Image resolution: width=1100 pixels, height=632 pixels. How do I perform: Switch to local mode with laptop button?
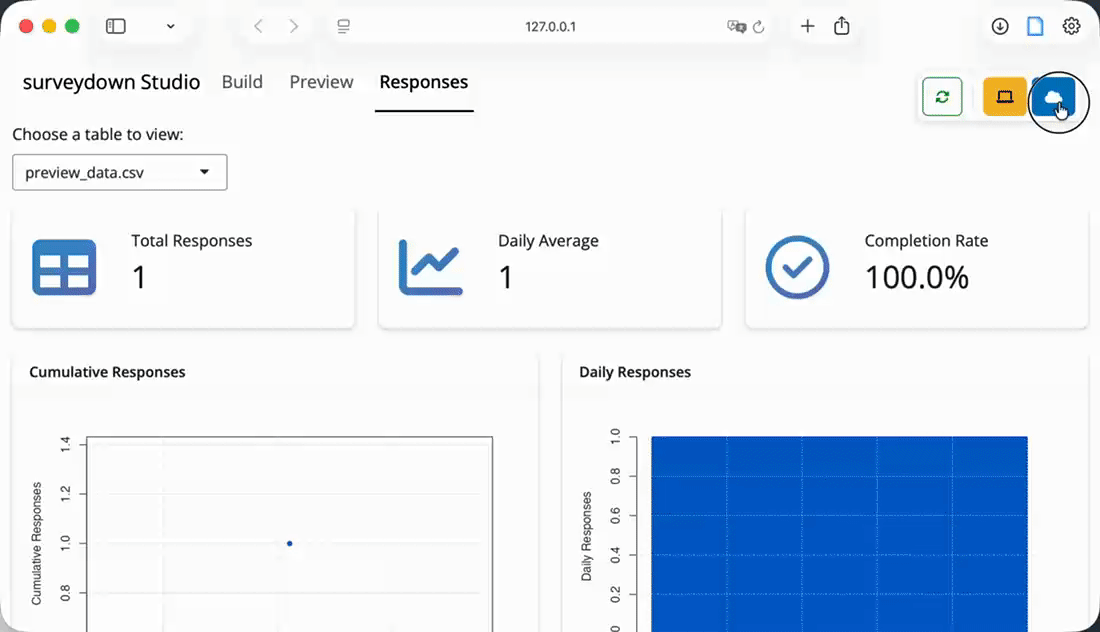(x=1004, y=97)
